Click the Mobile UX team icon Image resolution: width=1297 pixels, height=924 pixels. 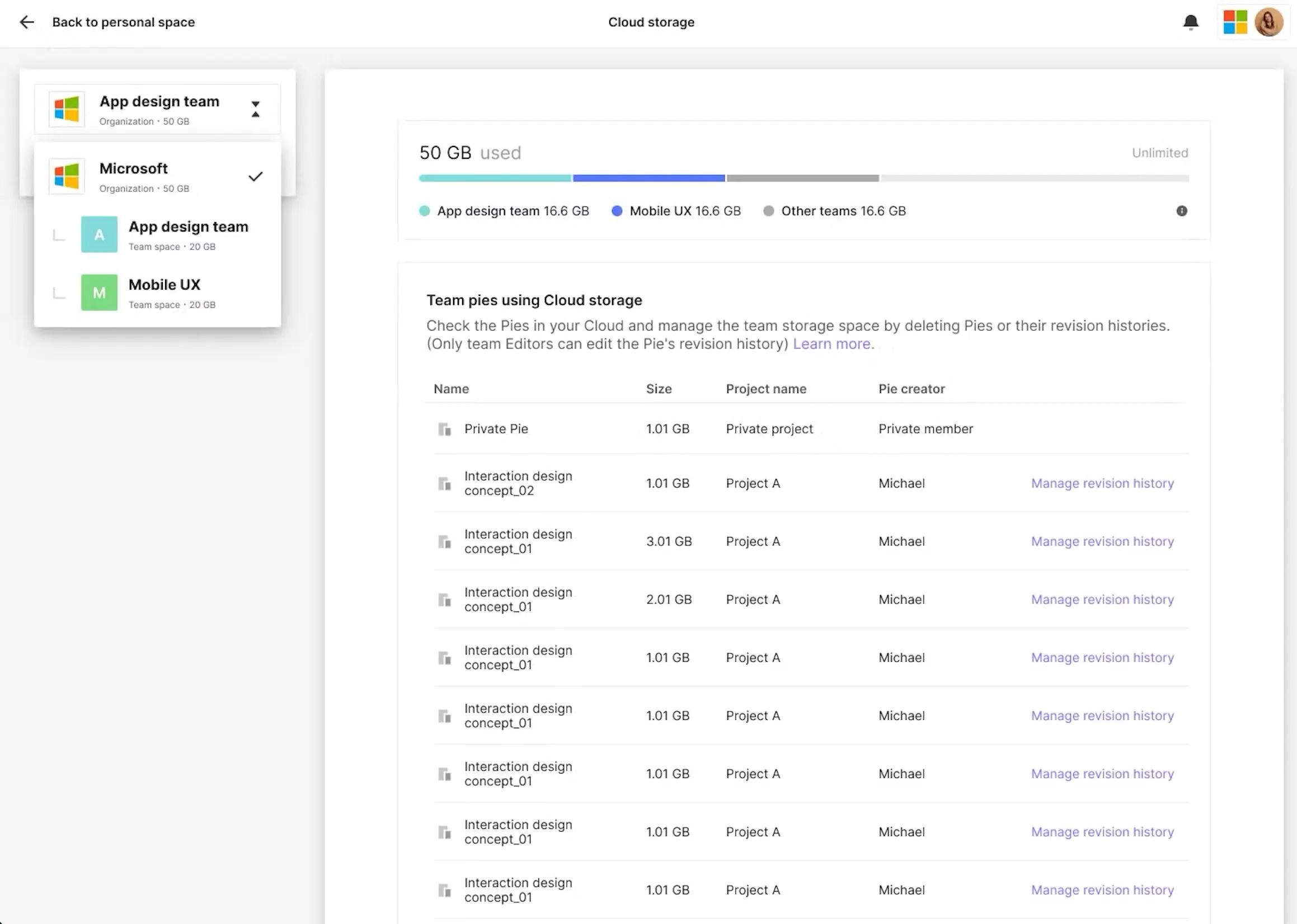click(x=99, y=292)
